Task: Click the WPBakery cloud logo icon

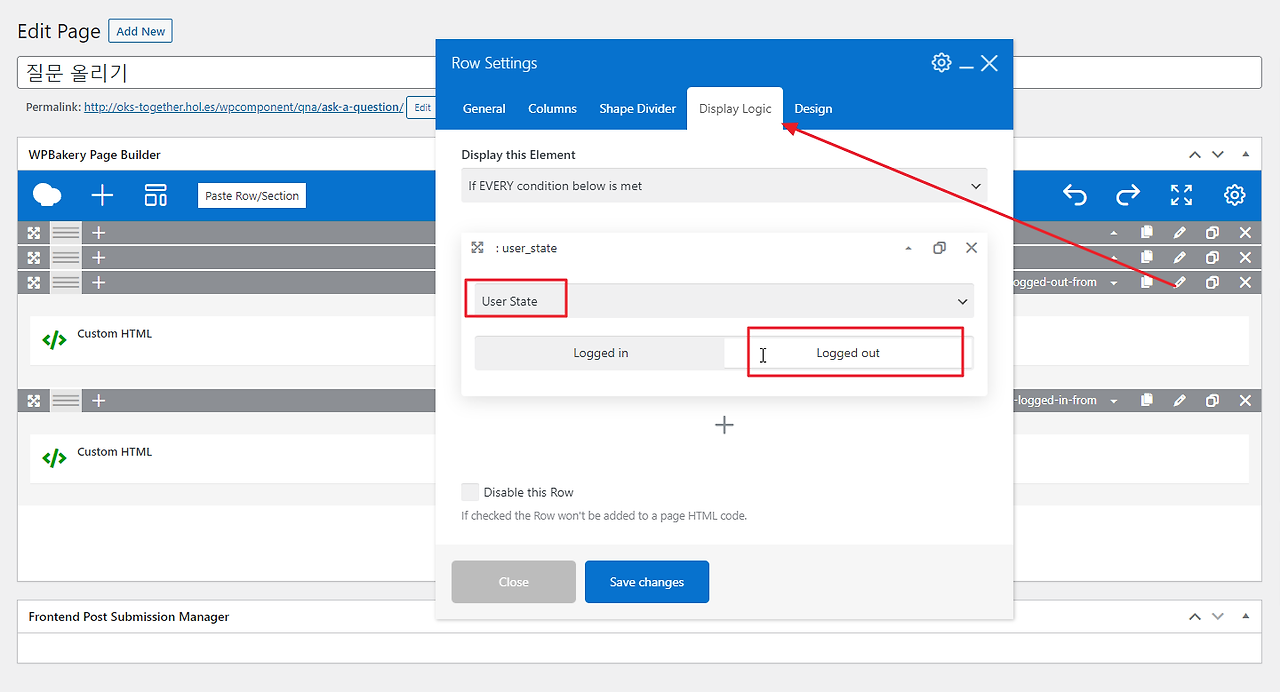Action: pos(47,195)
